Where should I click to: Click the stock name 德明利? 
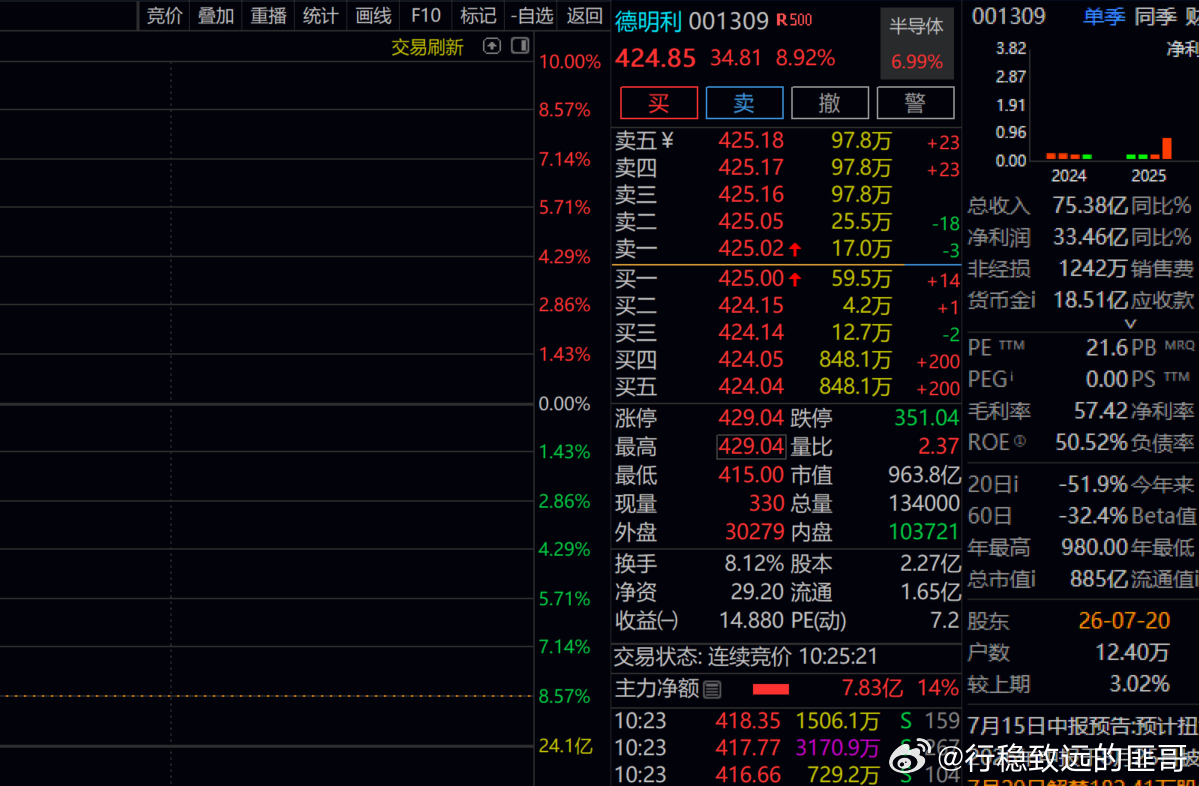point(648,21)
